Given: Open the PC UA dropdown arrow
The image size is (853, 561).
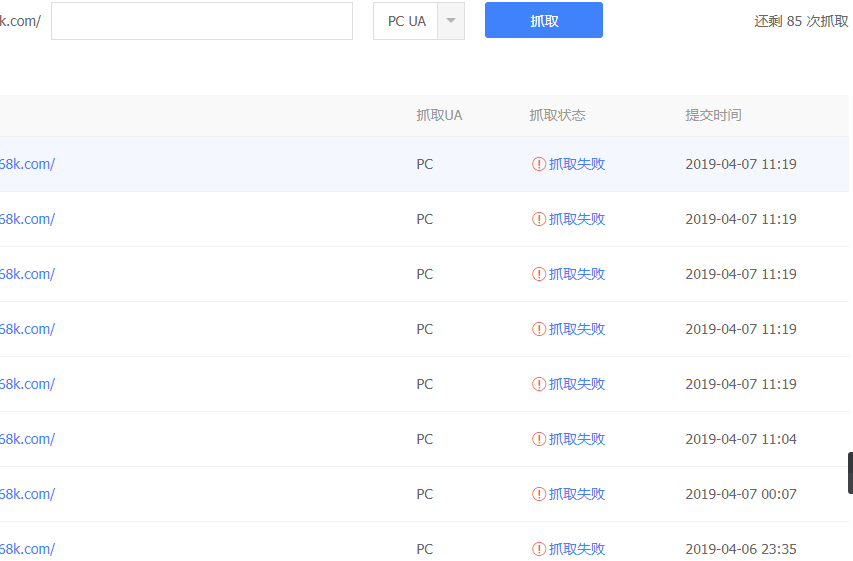Looking at the screenshot, I should (451, 21).
